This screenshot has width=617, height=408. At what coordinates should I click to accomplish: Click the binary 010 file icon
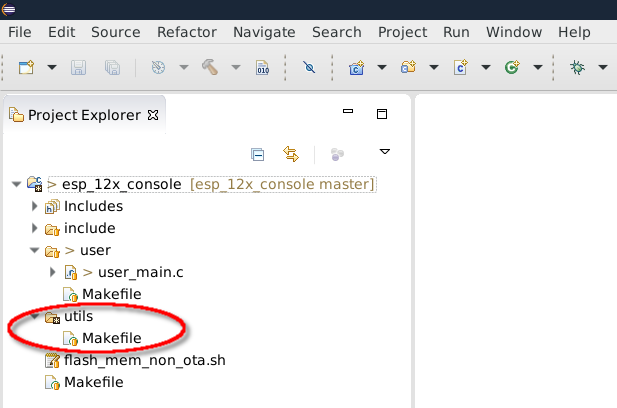[262, 67]
